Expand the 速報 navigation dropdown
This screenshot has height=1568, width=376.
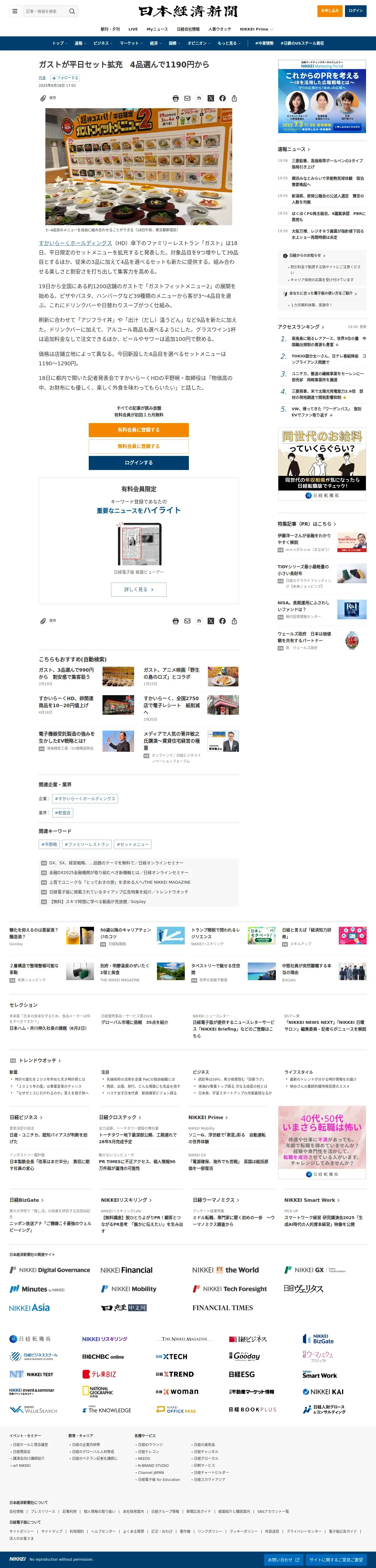[x=80, y=43]
